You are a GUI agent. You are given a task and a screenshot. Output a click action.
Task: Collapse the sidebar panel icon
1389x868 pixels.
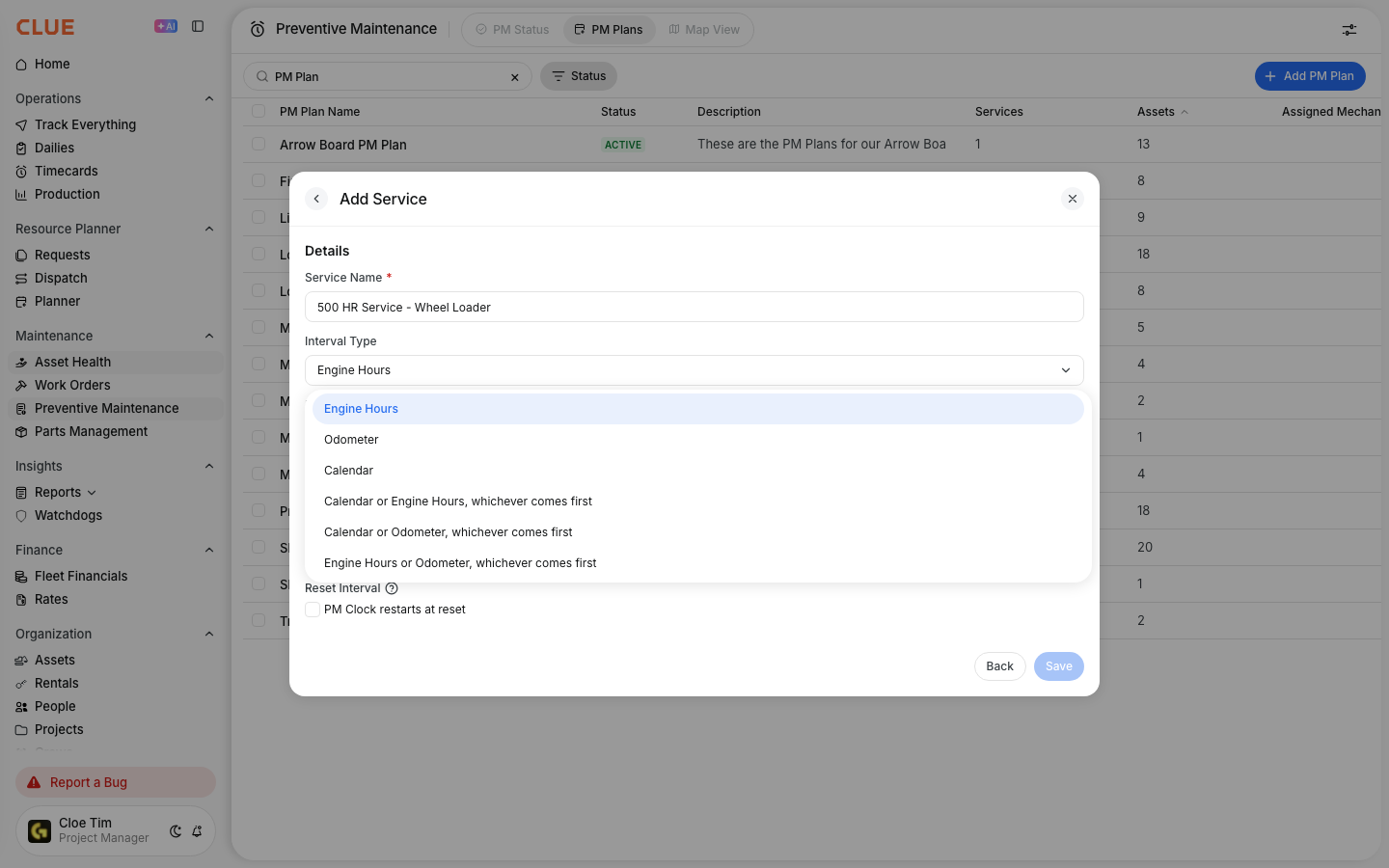[x=198, y=26]
